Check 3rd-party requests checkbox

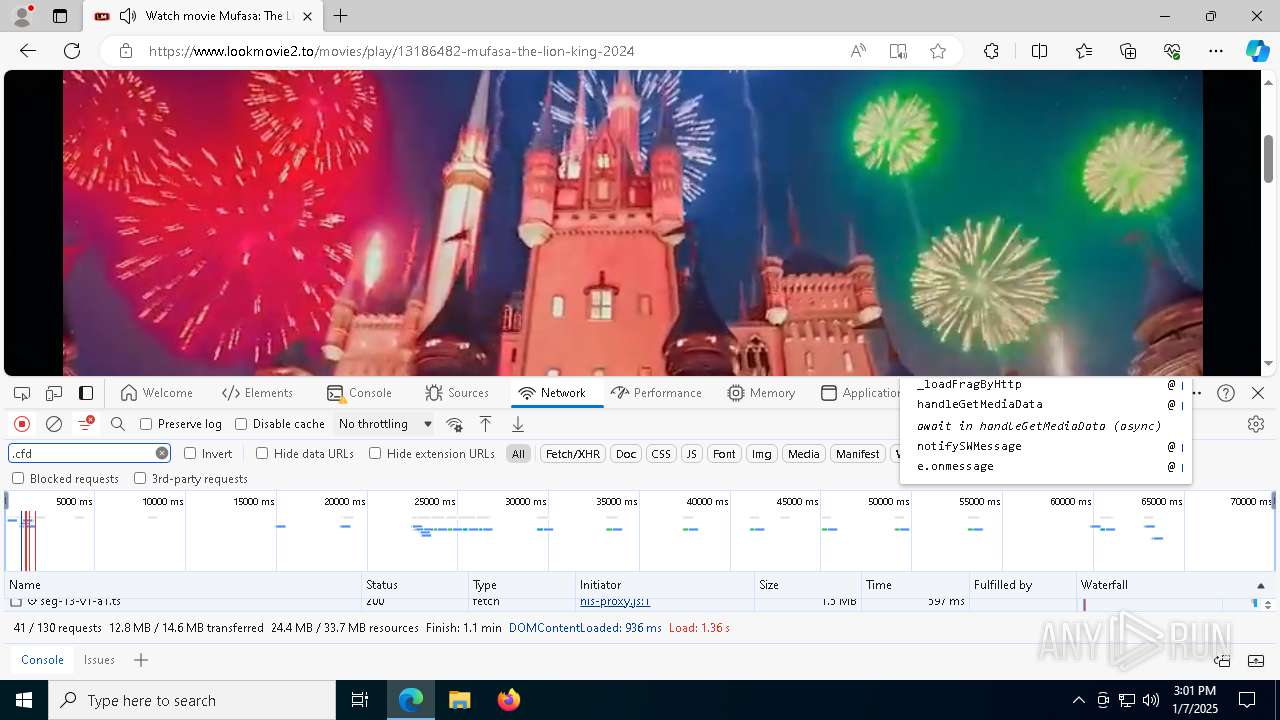pos(140,479)
